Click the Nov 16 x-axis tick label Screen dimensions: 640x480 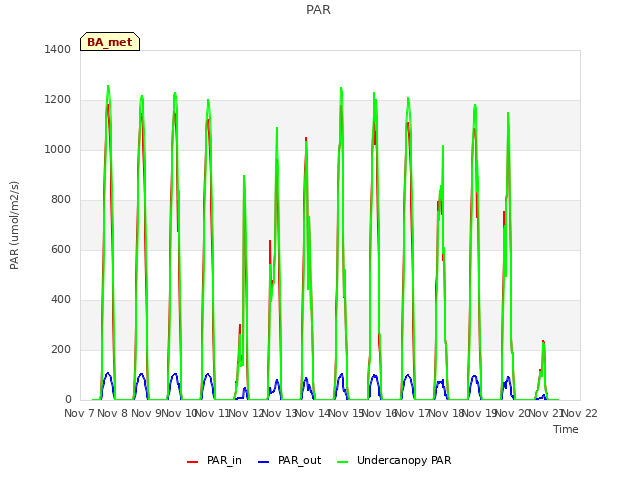(x=380, y=413)
